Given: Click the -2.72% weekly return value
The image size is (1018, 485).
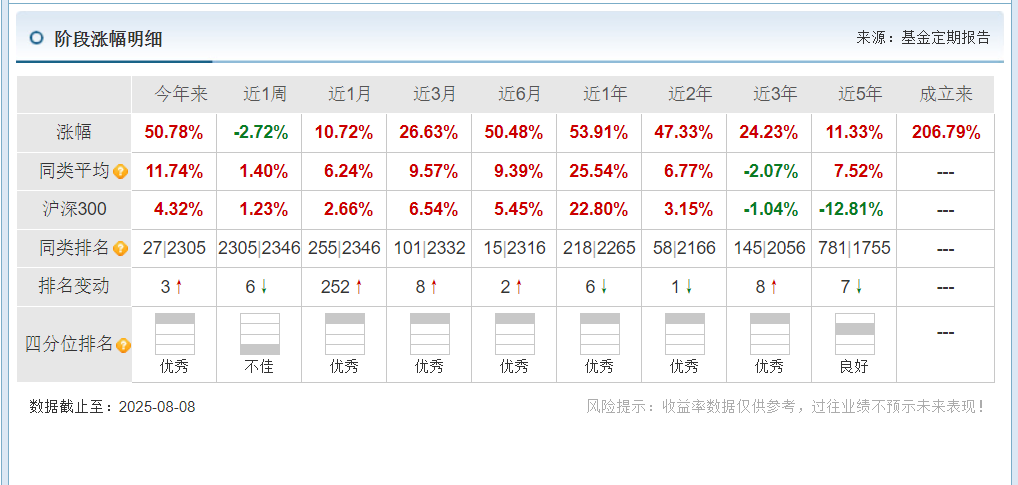Looking at the screenshot, I should [260, 133].
